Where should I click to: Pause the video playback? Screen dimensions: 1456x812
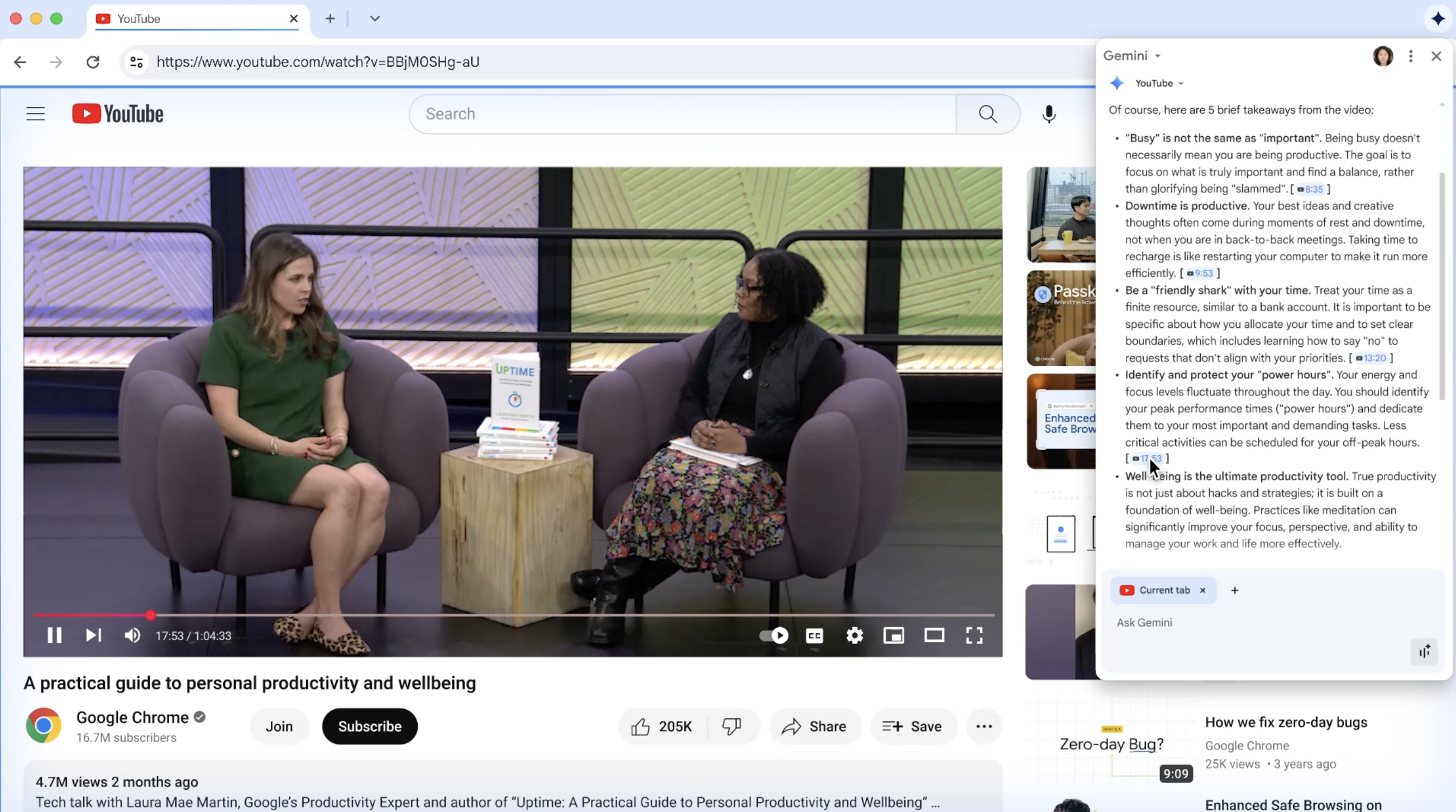click(x=54, y=635)
